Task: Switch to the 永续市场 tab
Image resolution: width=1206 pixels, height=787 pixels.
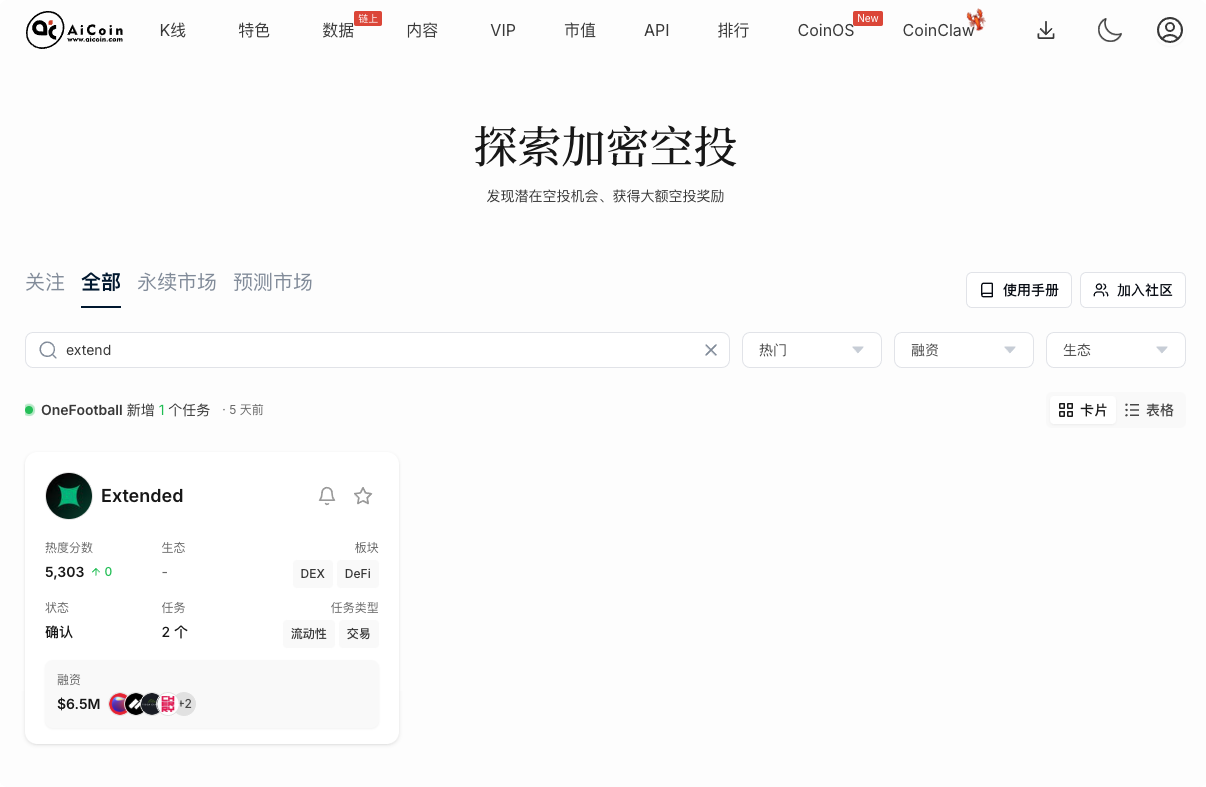Action: 177,283
